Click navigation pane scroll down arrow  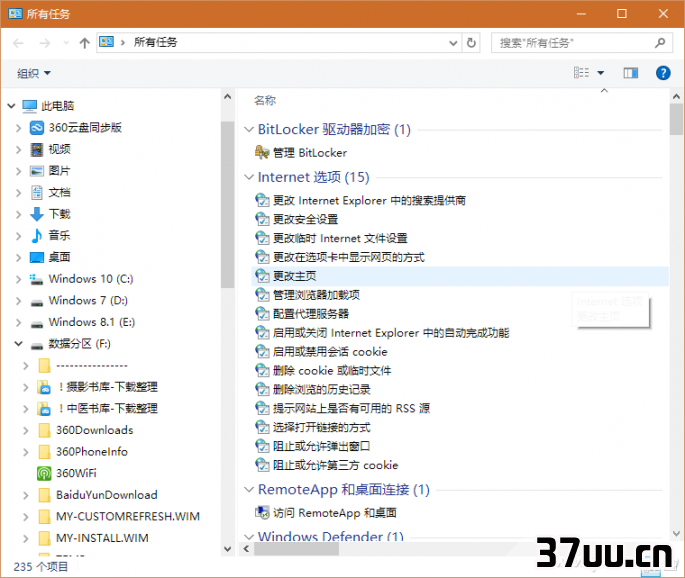pos(228,549)
